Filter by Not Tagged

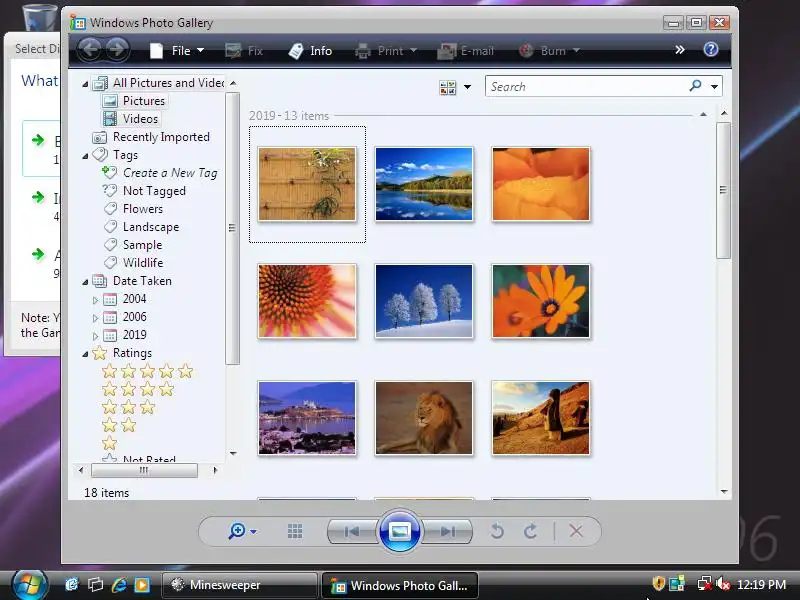tap(144, 191)
